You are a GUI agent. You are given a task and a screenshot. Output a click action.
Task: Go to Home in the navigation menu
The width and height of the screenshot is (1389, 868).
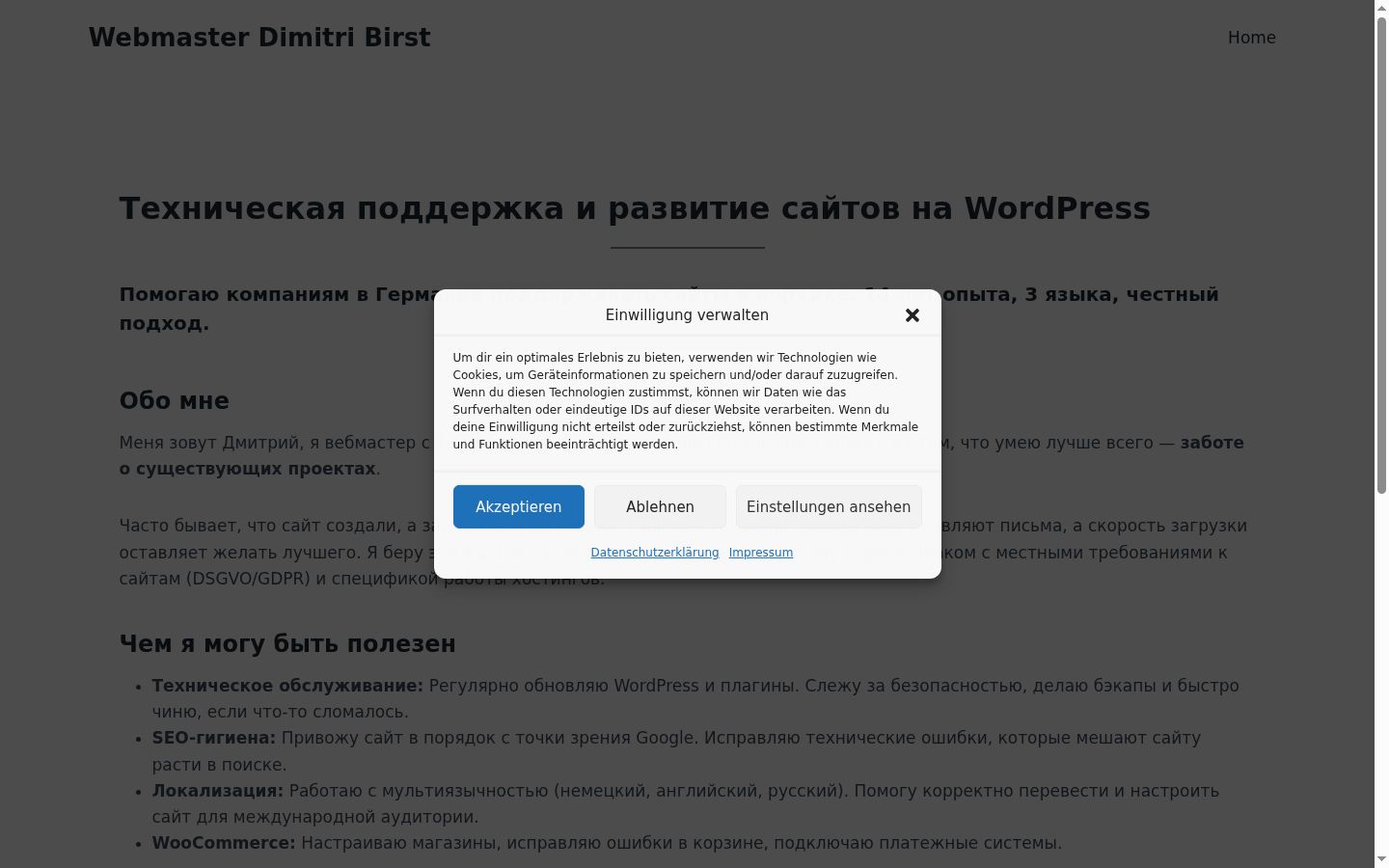coord(1252,38)
